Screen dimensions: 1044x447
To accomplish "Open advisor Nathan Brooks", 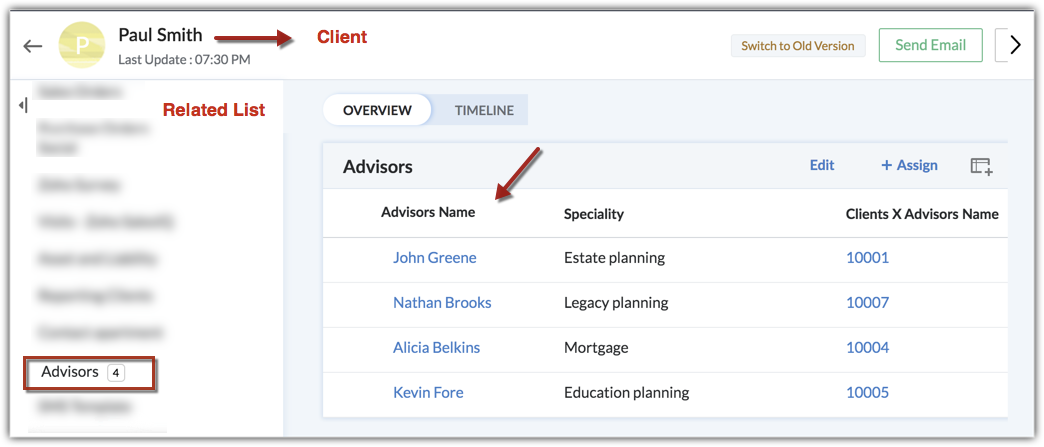I will click(442, 302).
